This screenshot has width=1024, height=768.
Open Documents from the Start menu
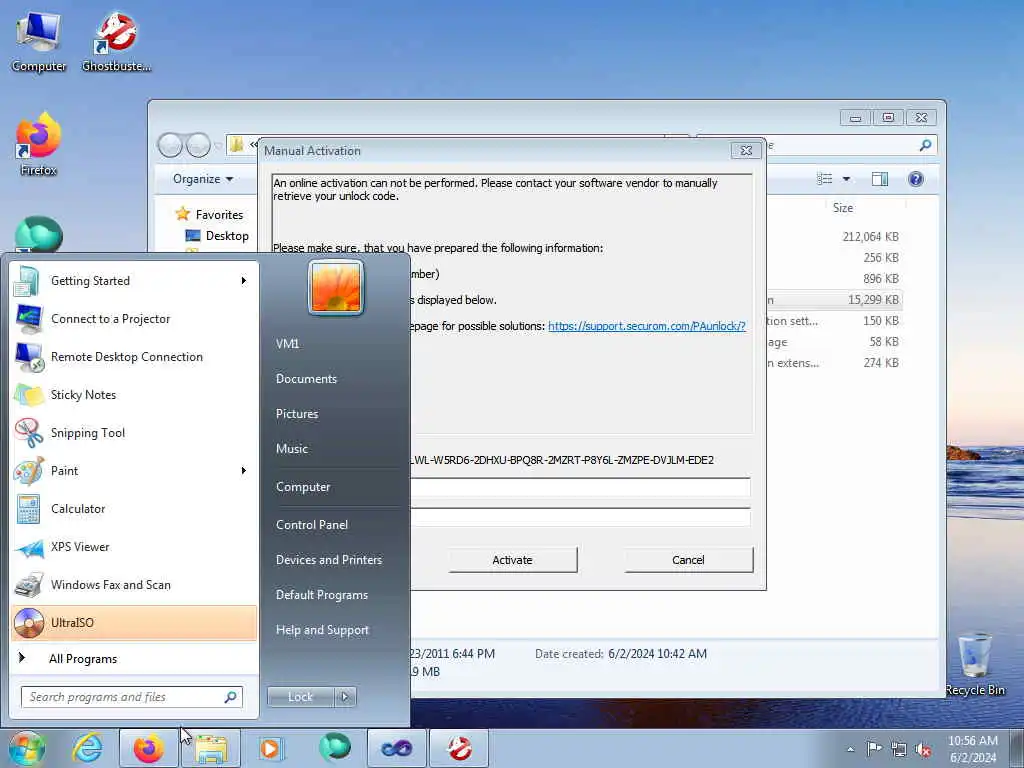[x=306, y=379]
